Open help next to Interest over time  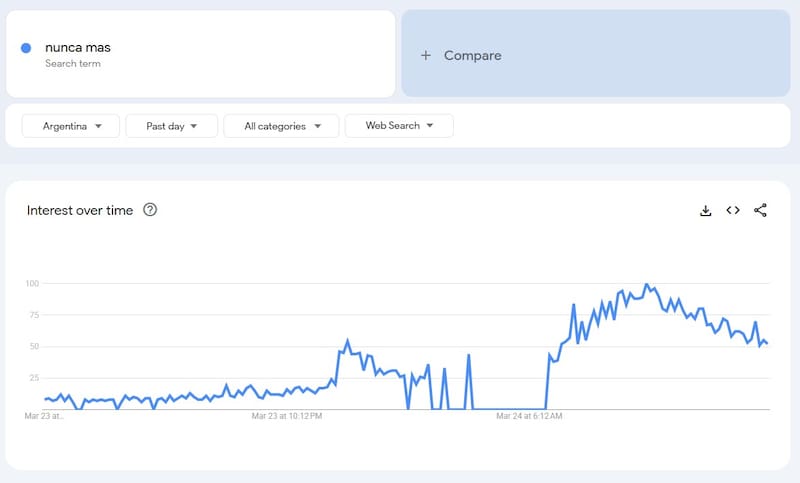[x=150, y=210]
